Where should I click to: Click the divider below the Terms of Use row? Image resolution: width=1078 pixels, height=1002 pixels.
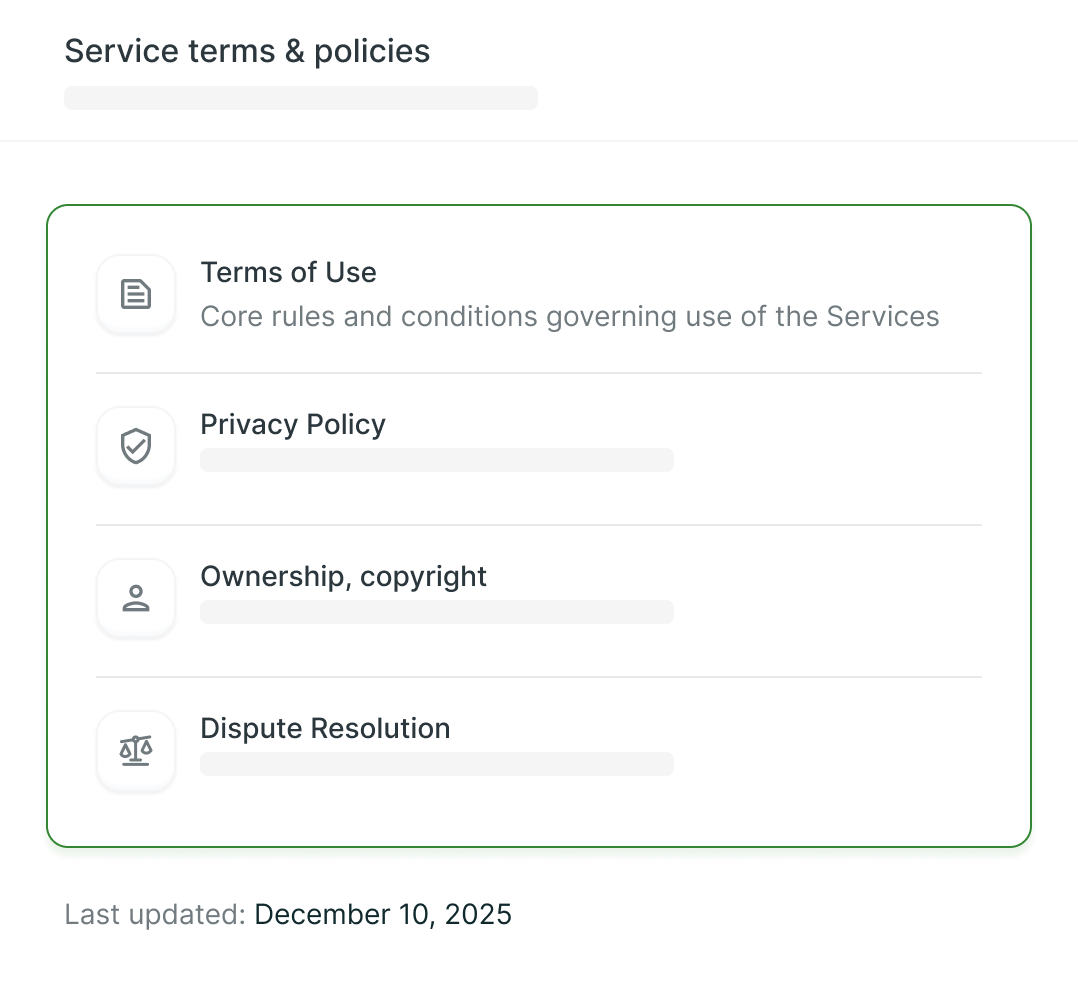[539, 373]
